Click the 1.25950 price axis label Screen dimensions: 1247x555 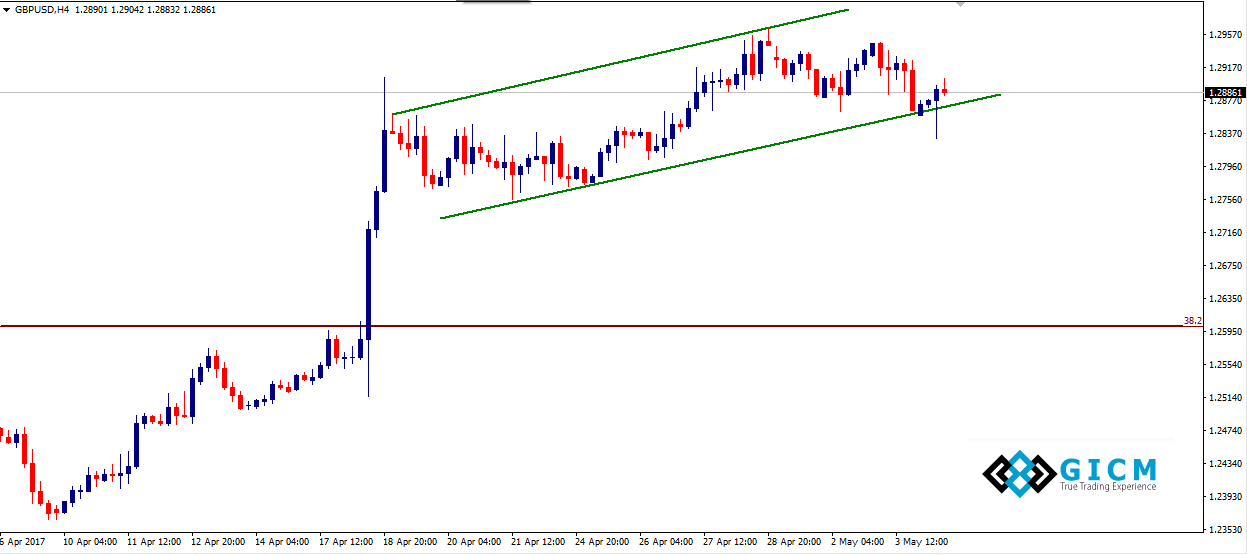pos(1225,332)
